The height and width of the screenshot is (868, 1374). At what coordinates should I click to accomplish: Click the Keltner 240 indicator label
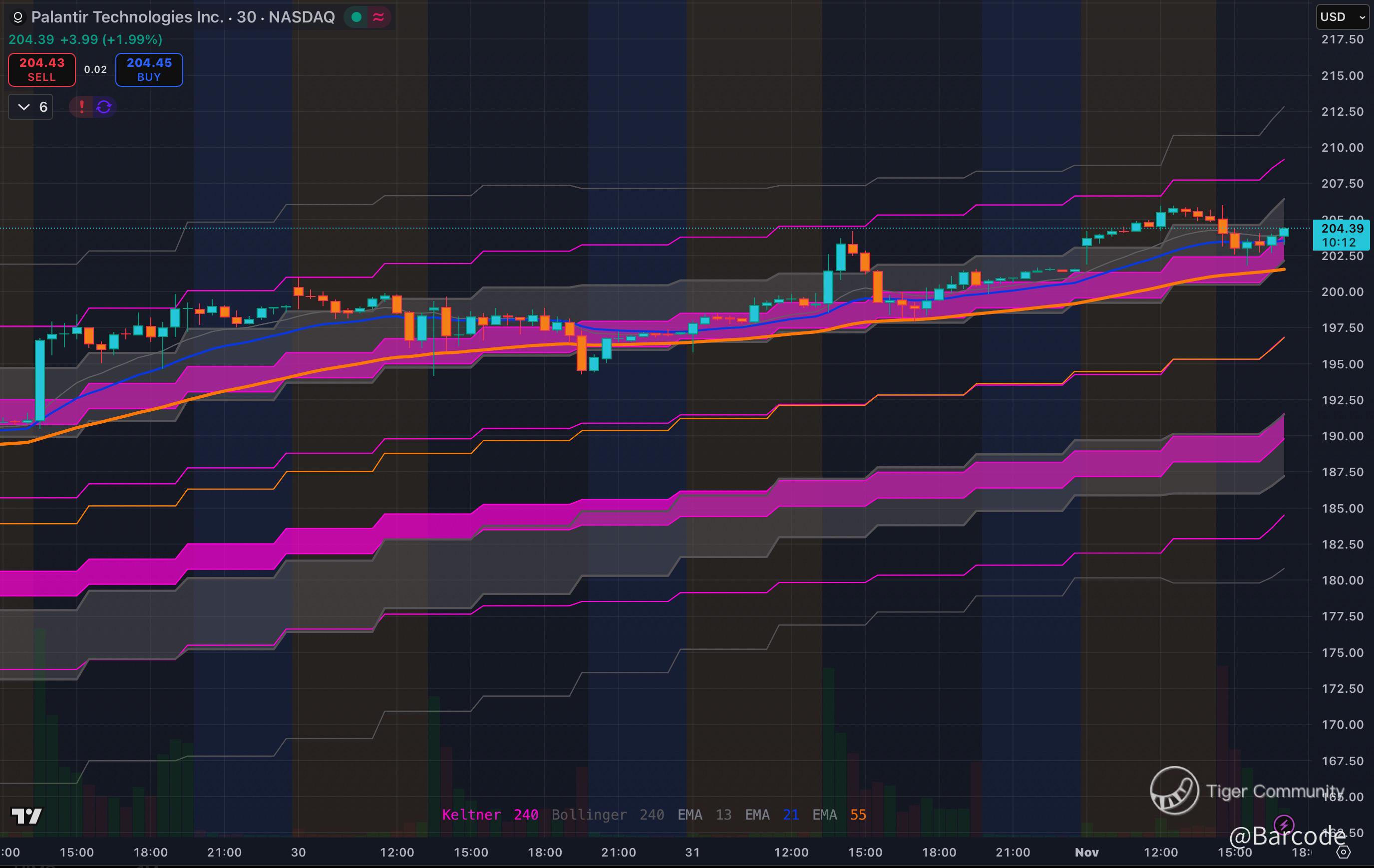tap(490, 815)
